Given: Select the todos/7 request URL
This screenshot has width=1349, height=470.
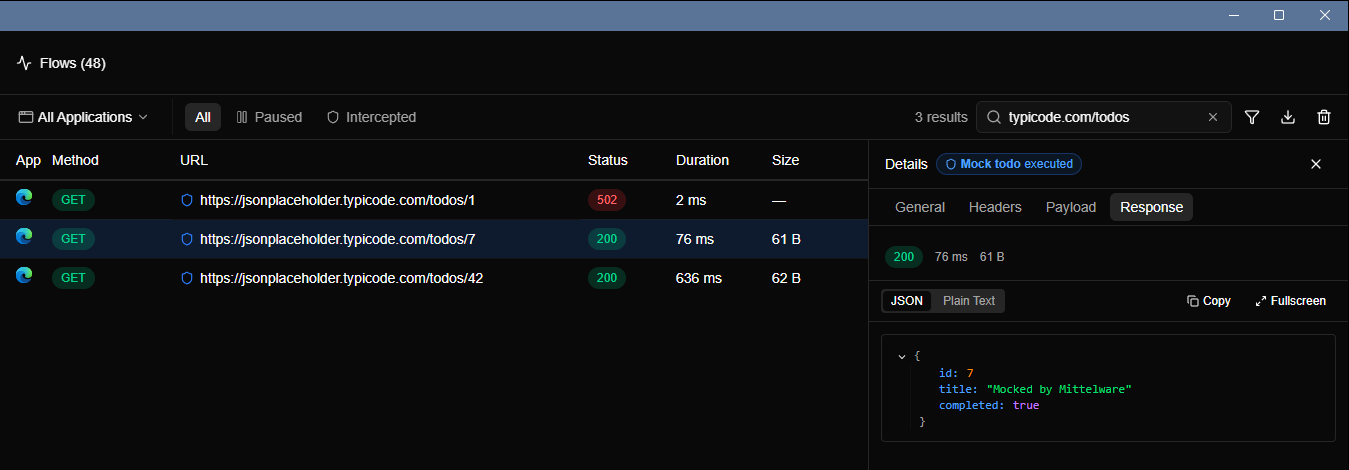Looking at the screenshot, I should tap(338, 239).
